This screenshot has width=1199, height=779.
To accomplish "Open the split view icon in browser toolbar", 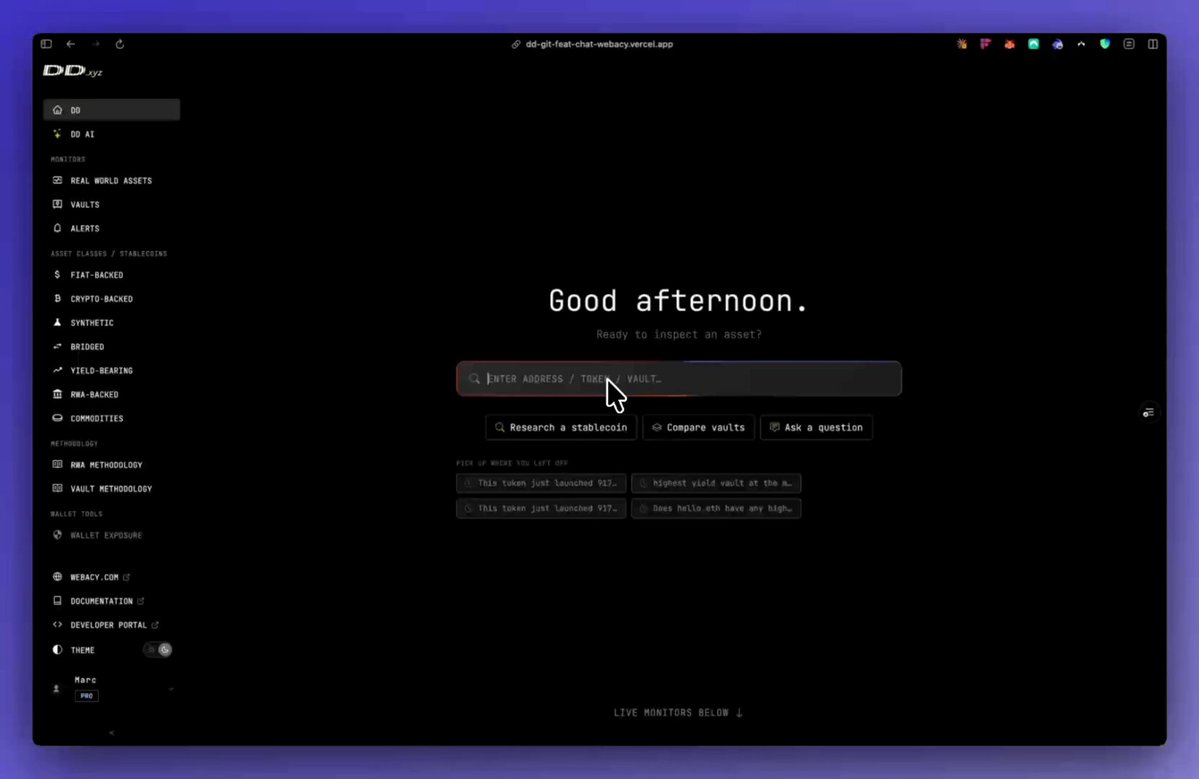I will tap(1152, 44).
